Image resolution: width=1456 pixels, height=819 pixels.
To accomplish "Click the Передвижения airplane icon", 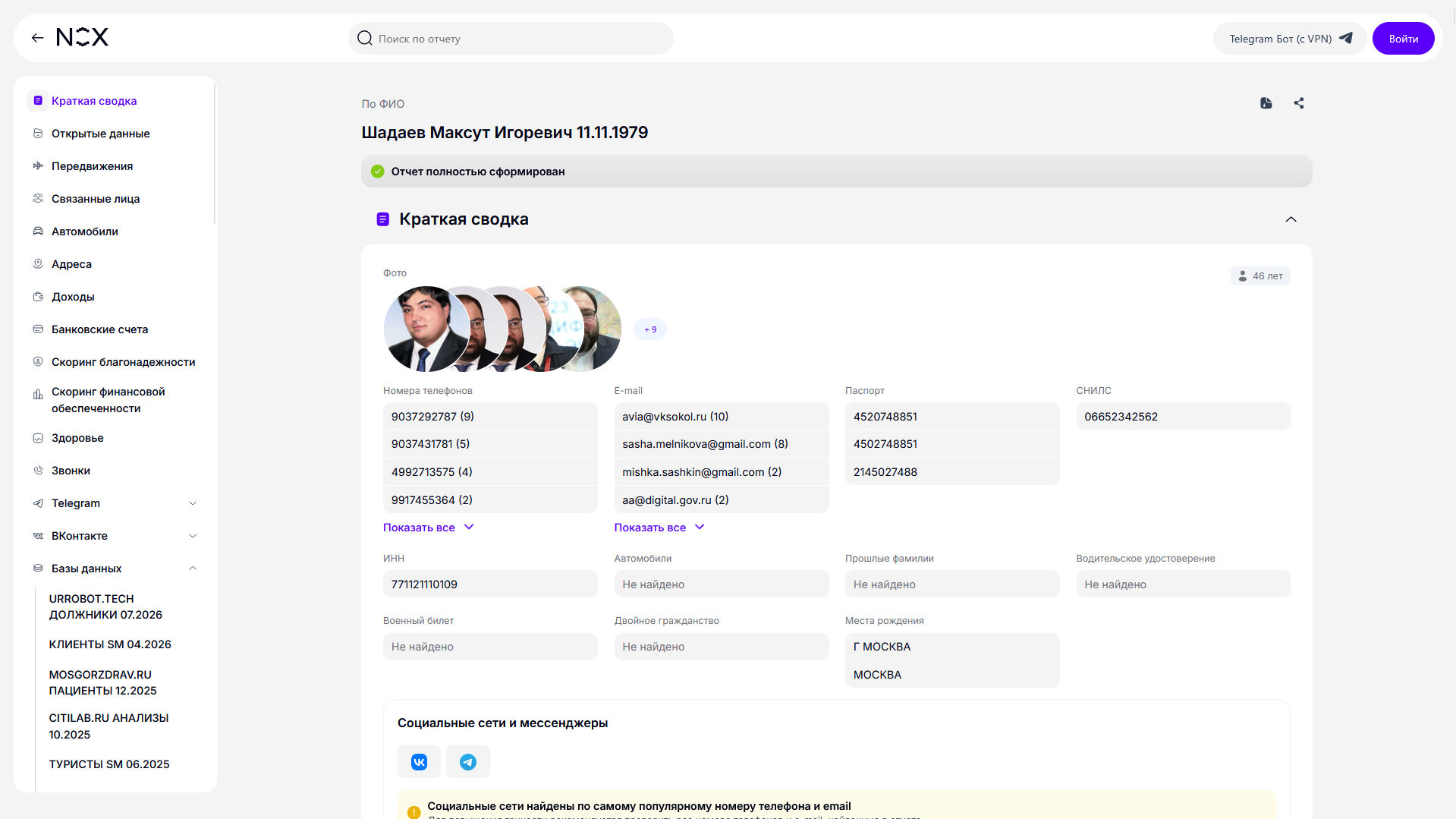I will (38, 165).
